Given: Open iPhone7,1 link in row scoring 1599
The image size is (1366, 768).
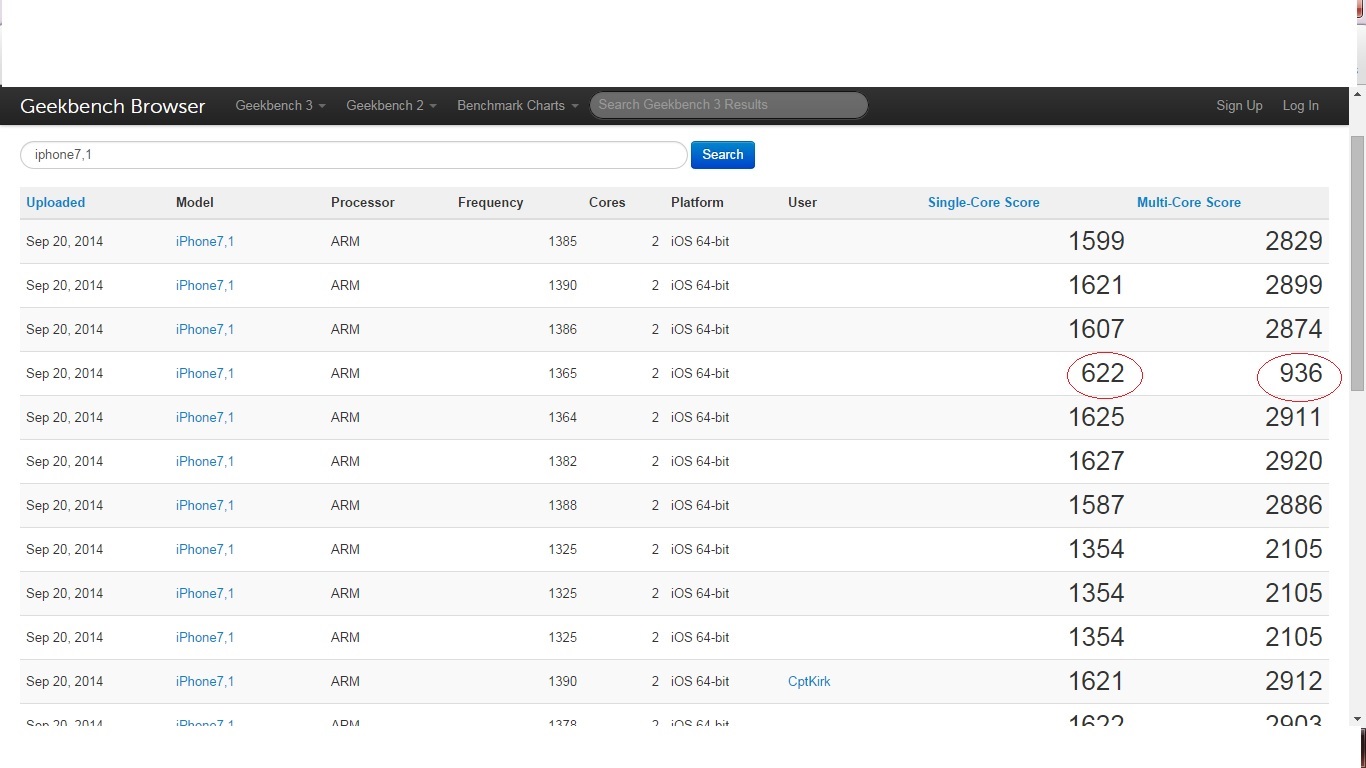Looking at the screenshot, I should coord(205,241).
